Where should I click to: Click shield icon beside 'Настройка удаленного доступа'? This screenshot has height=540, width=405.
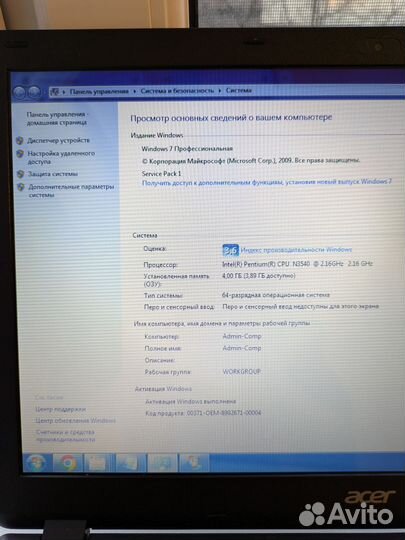(x=20, y=154)
